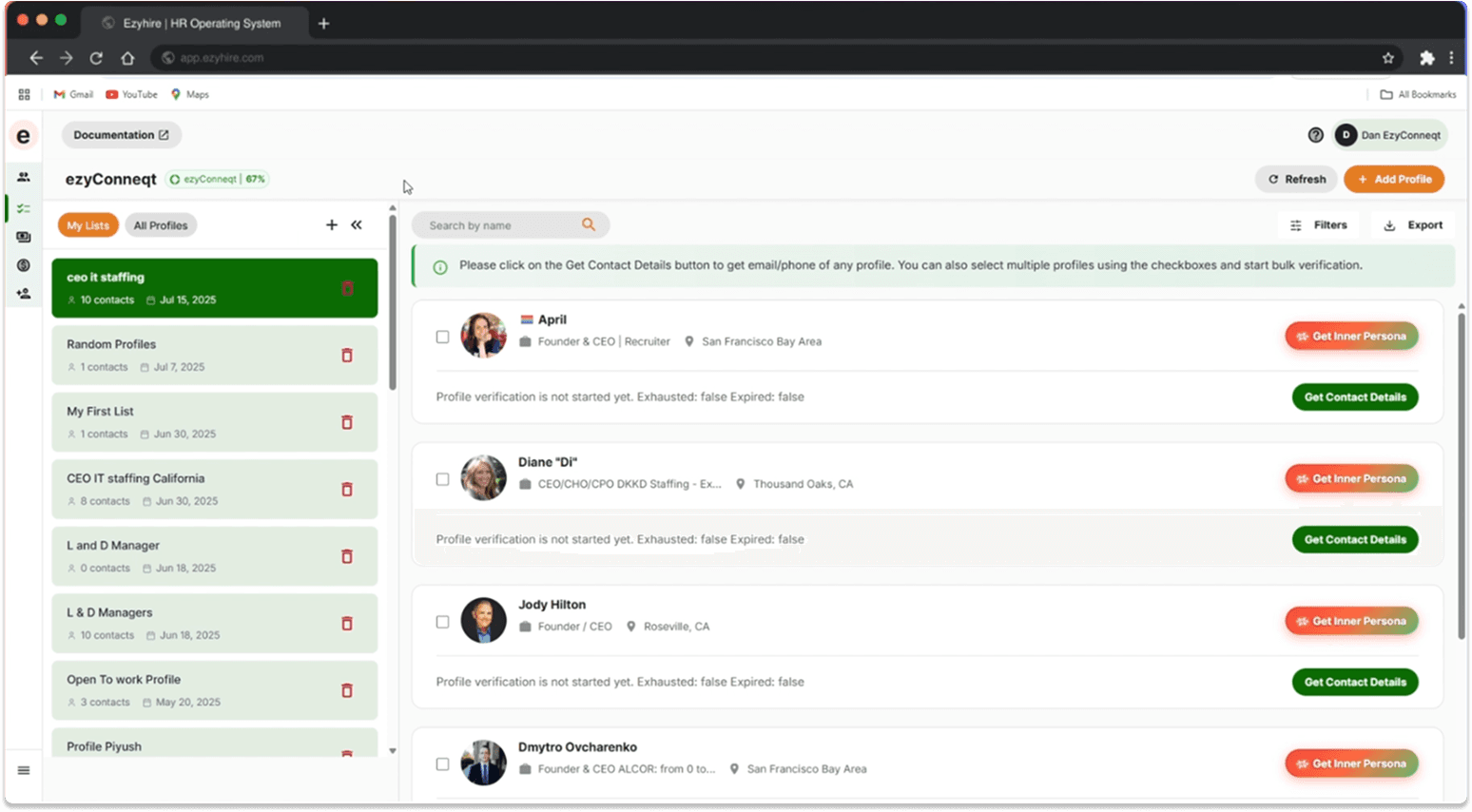Click the Add Profile button
This screenshot has width=1472, height=812.
coord(1394,179)
